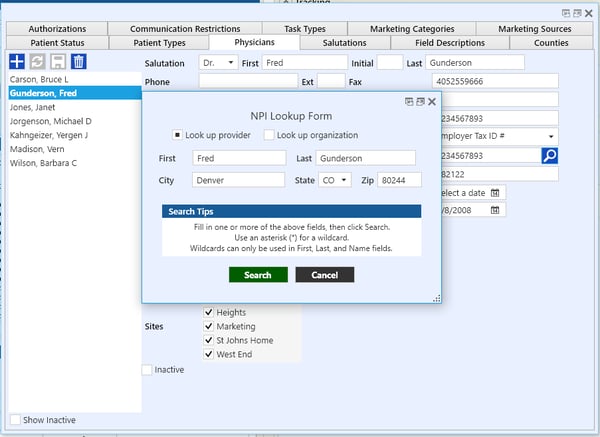The height and width of the screenshot is (437, 600).
Task: Minimize the main settings window
Action: tap(566, 13)
